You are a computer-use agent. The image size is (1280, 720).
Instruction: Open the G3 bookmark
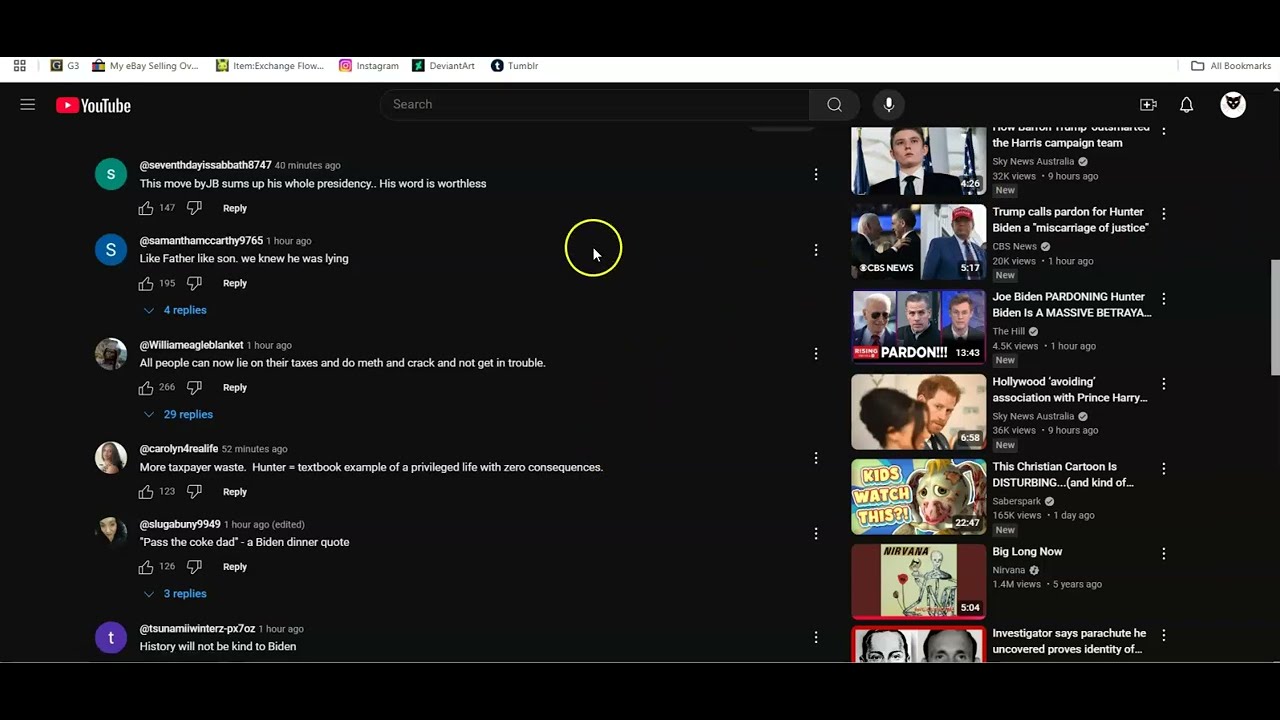(65, 66)
